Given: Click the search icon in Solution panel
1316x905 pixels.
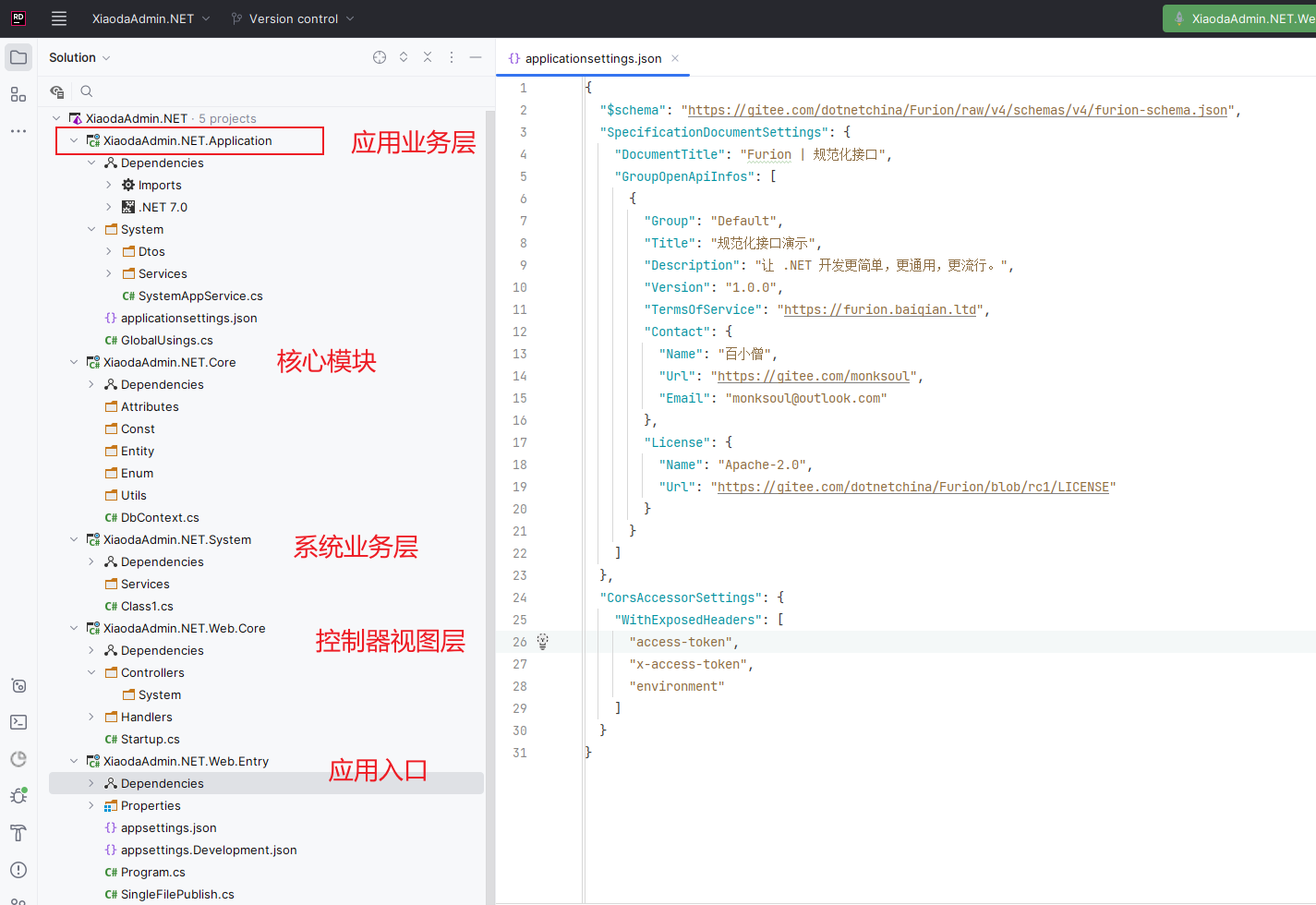Looking at the screenshot, I should point(86,91).
